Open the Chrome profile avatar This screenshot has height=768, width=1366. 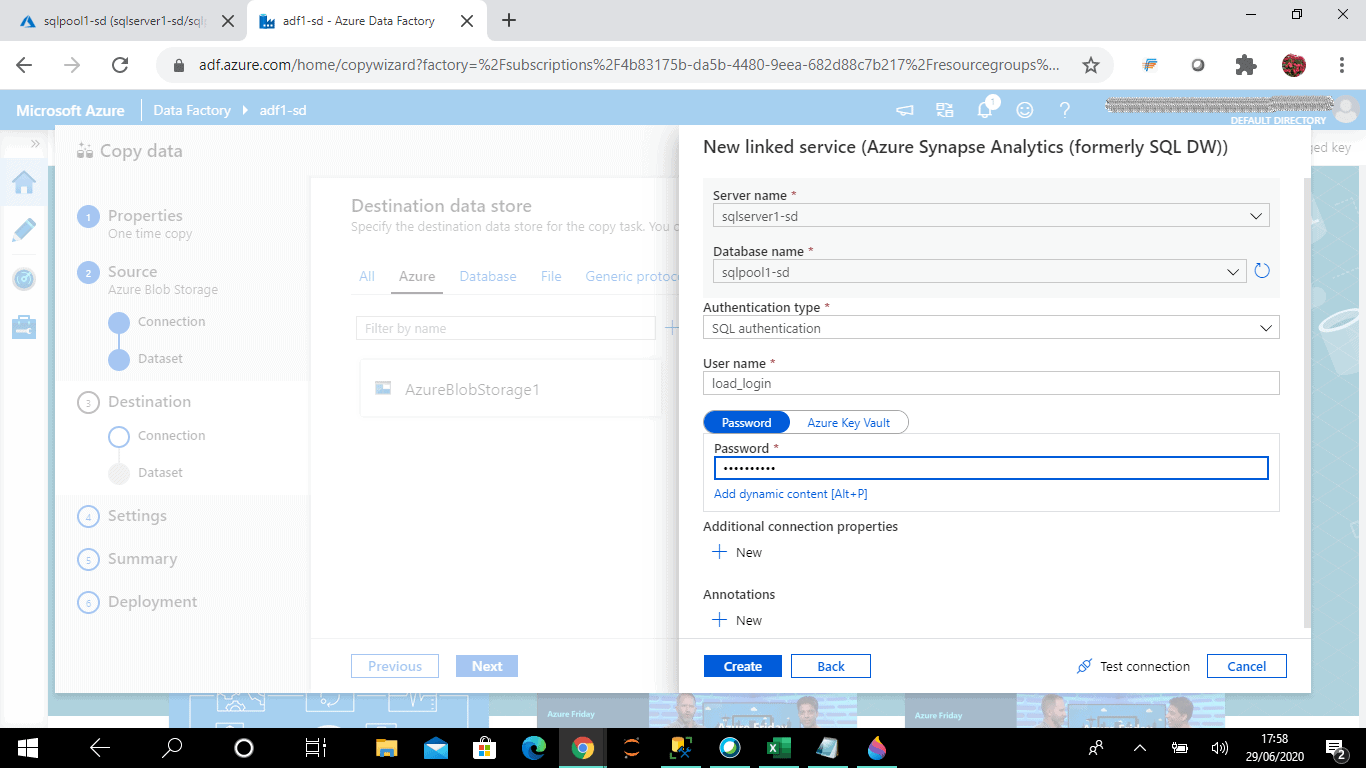pyautogui.click(x=1294, y=65)
